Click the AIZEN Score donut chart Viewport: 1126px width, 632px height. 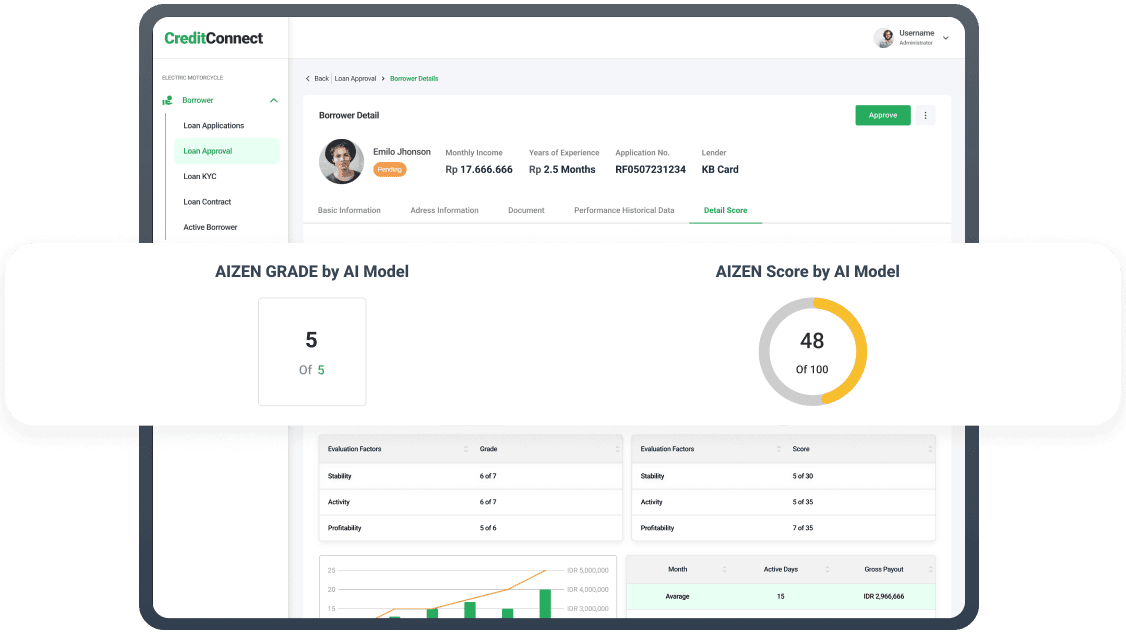[812, 352]
